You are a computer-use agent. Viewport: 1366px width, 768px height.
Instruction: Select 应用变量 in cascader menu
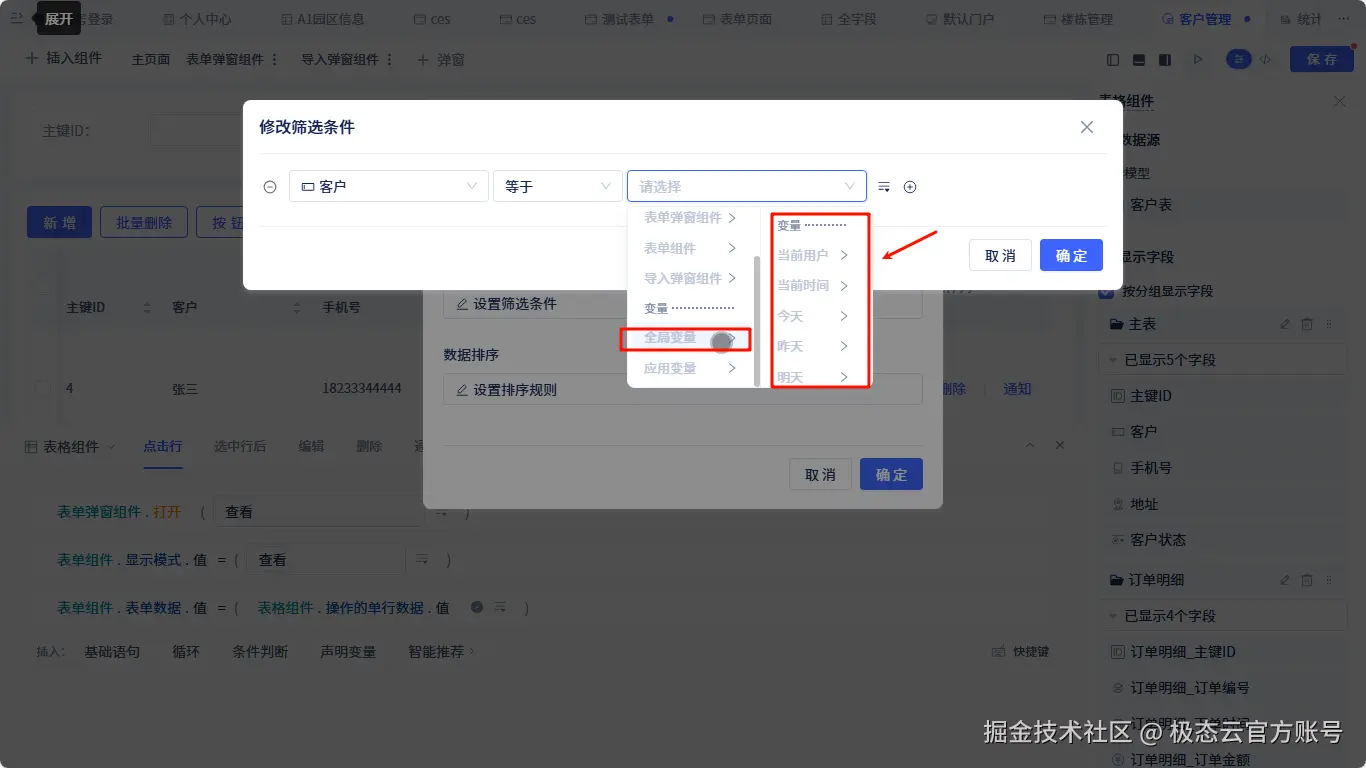tap(690, 368)
